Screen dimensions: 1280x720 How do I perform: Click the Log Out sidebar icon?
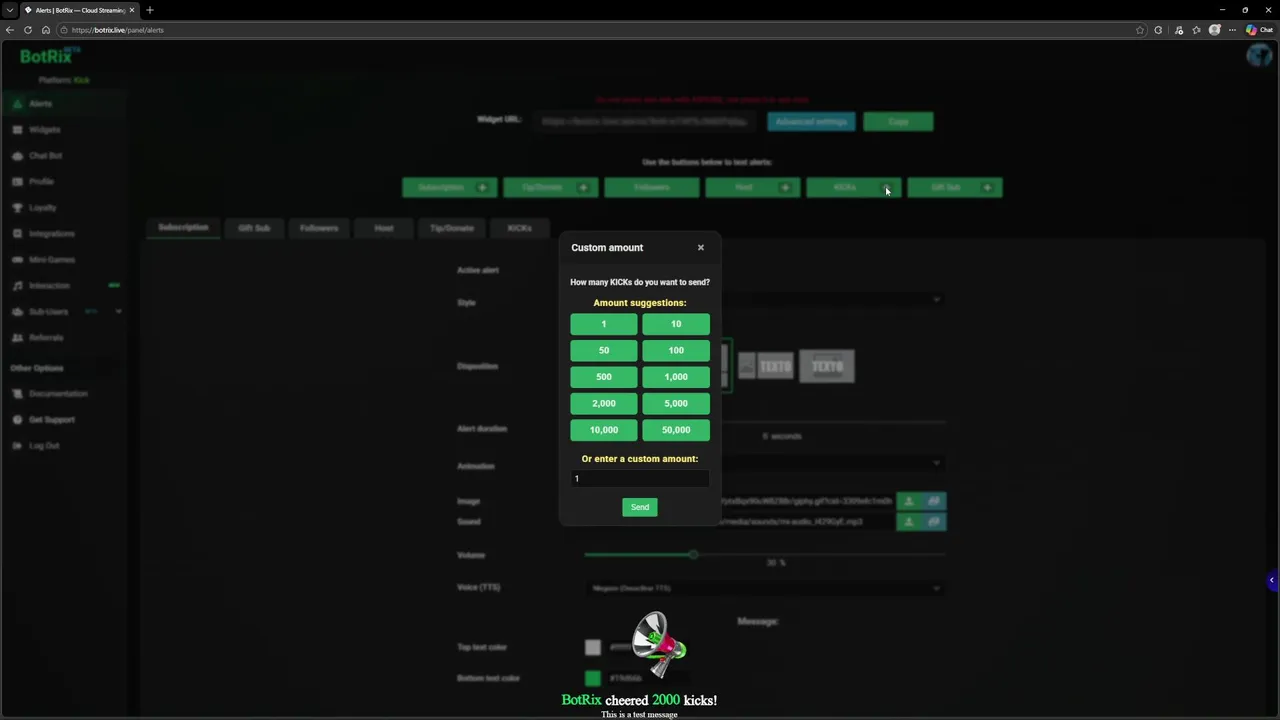point(17,446)
